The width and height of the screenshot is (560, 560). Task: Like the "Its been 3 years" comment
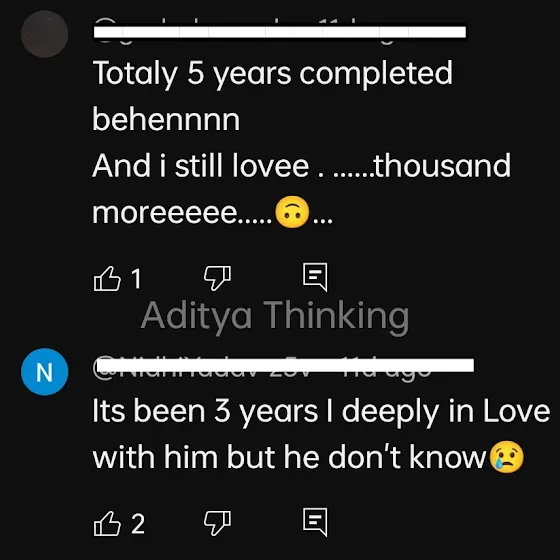click(107, 523)
